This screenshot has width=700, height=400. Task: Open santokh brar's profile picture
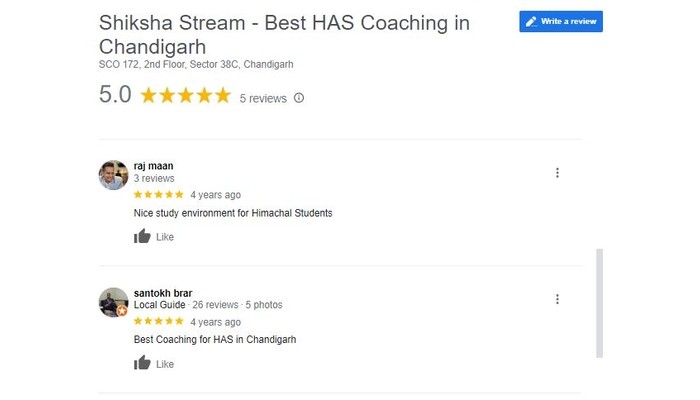[113, 302]
